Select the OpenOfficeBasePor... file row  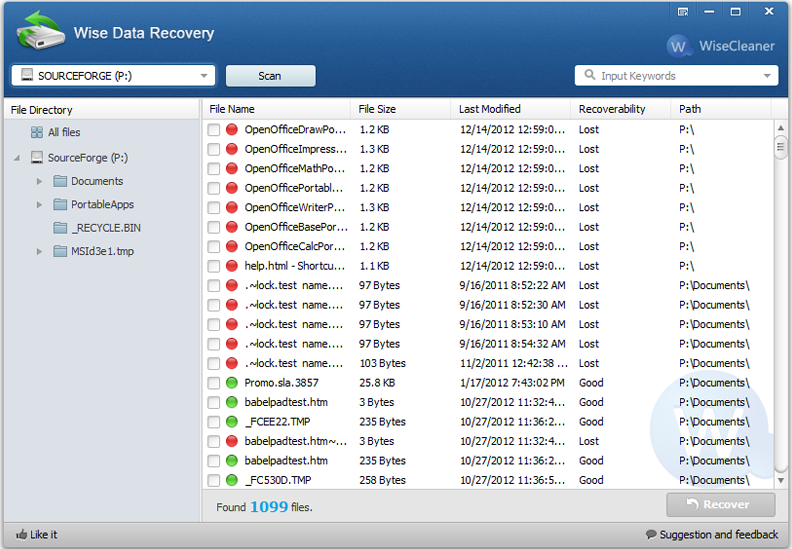coord(488,227)
